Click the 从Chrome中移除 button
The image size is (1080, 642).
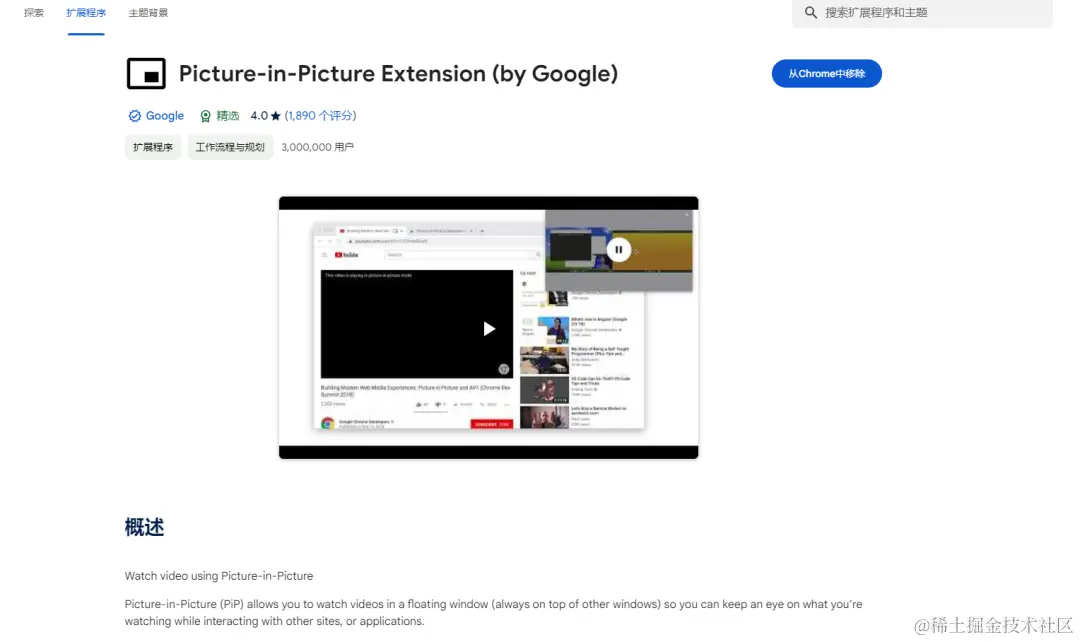827,74
